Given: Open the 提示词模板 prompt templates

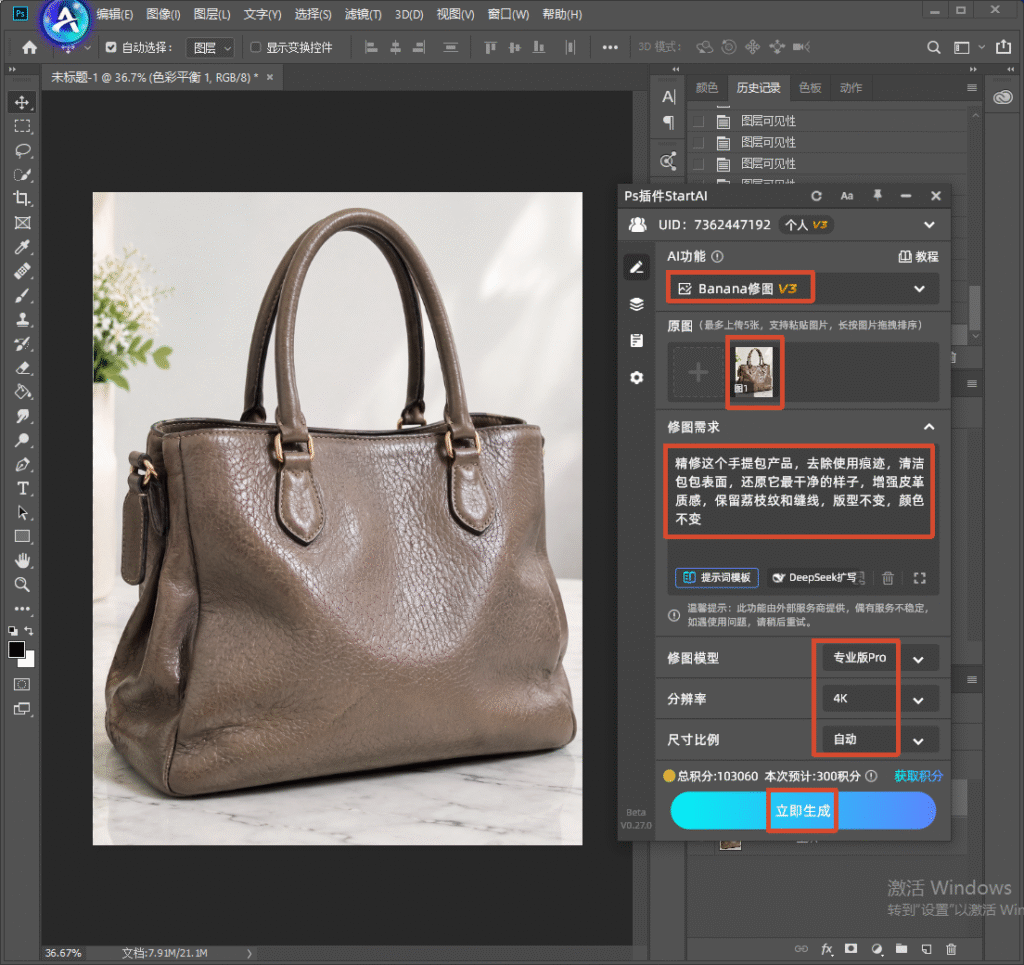Looking at the screenshot, I should [716, 578].
